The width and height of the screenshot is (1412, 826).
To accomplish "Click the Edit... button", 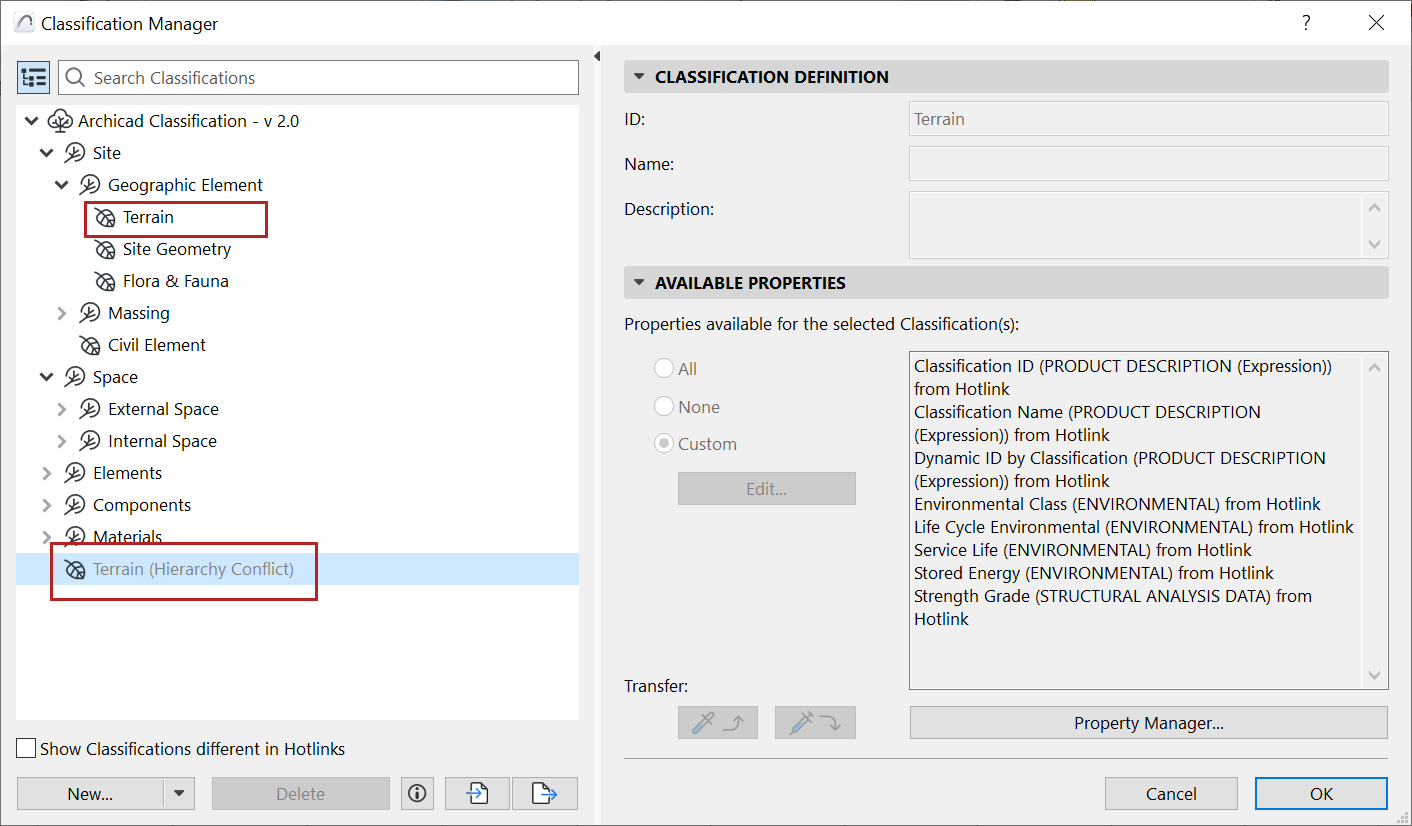I will pyautogui.click(x=767, y=489).
